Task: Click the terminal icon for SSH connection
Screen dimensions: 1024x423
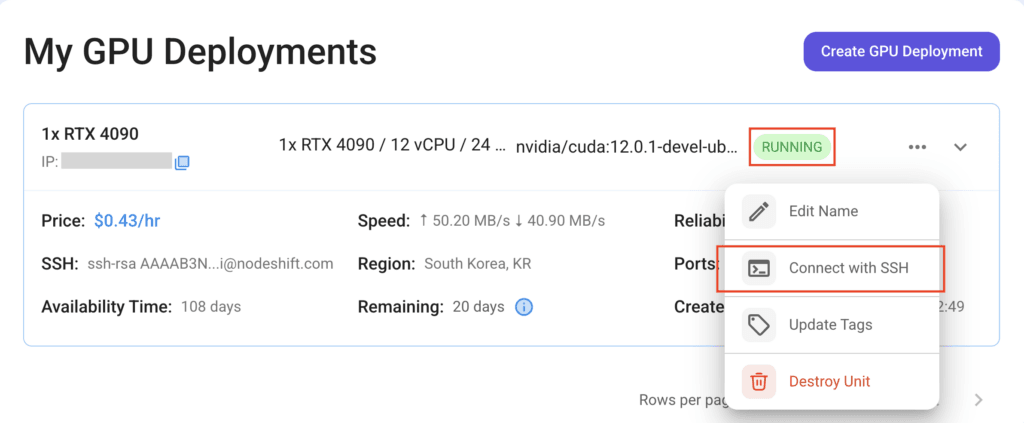Action: click(758, 268)
